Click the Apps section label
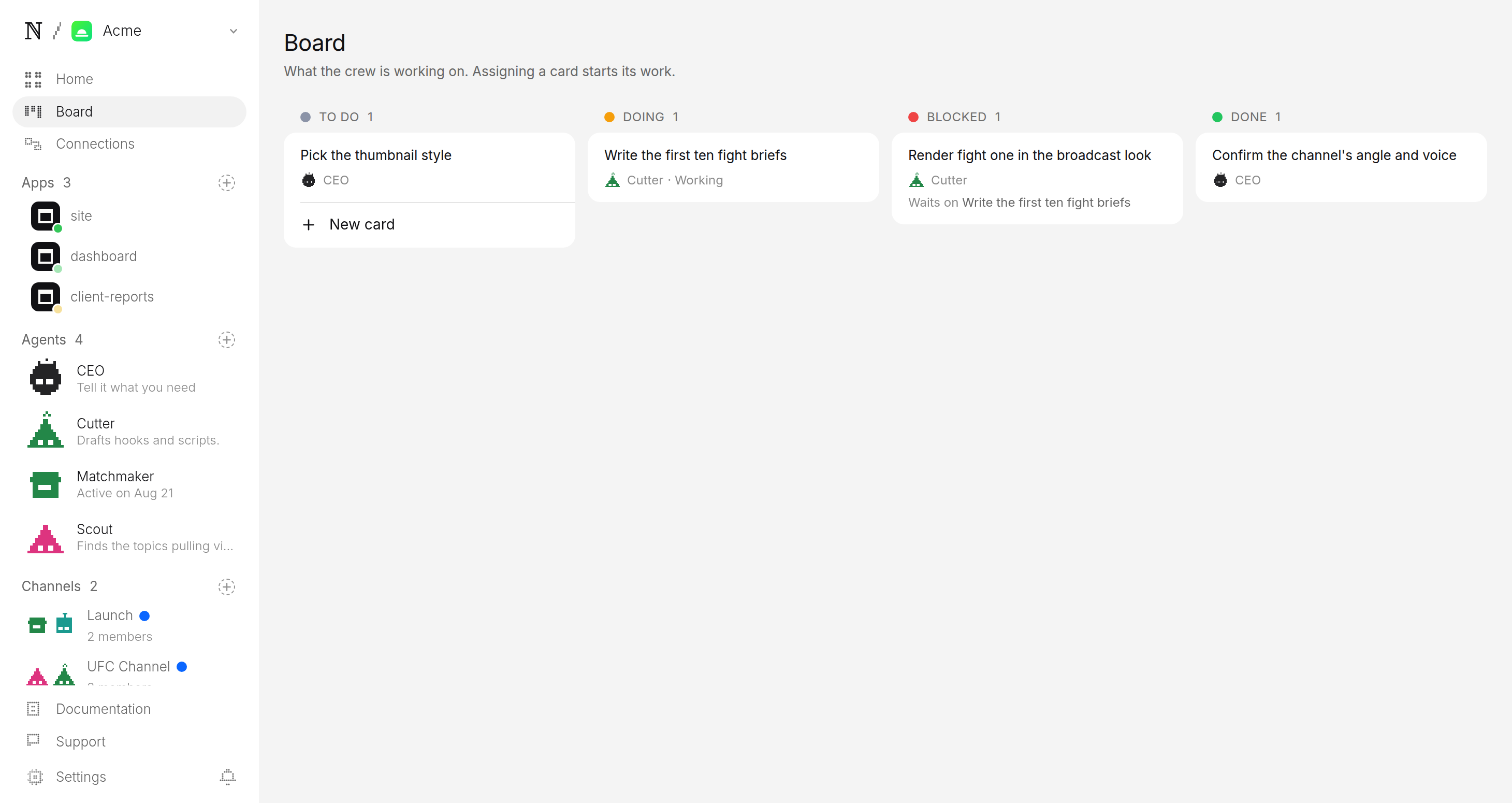Viewport: 1512px width, 803px height. (x=38, y=183)
